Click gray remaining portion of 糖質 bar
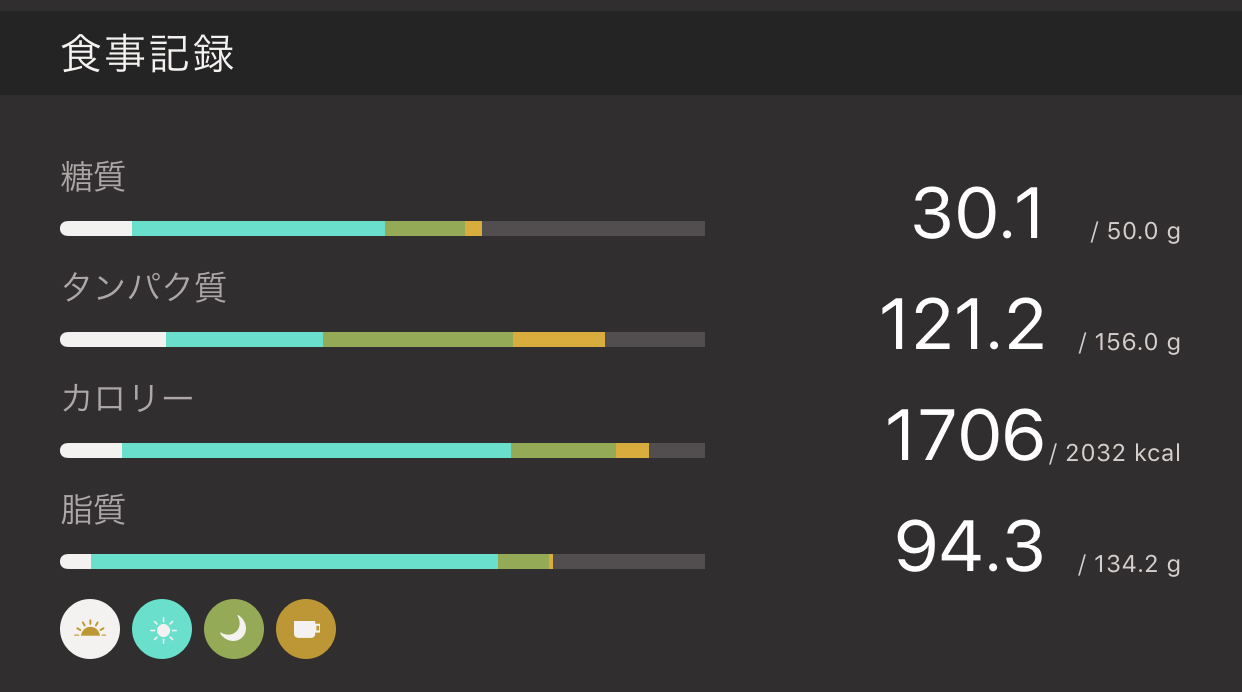 pos(593,229)
